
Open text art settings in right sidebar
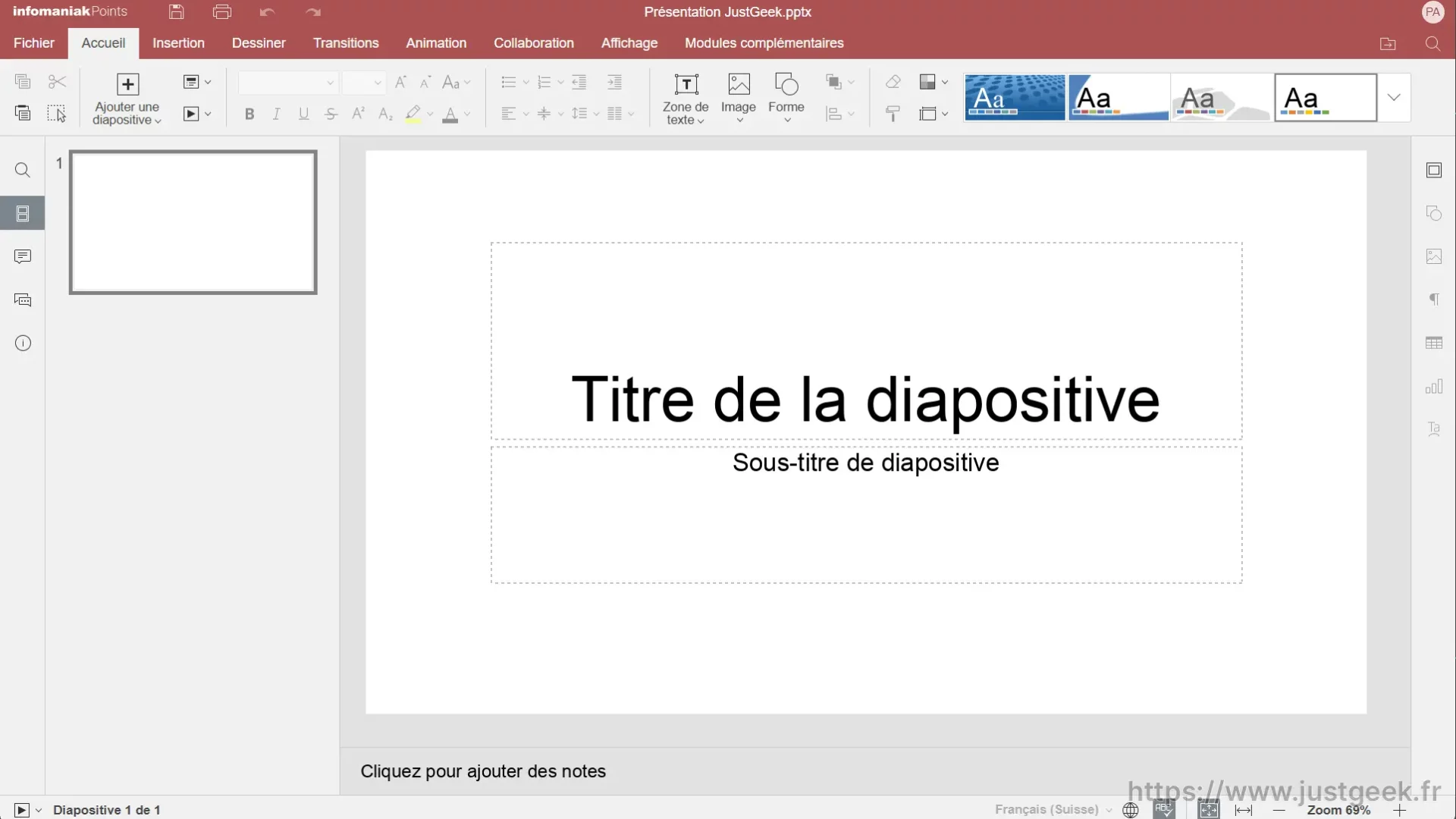pyautogui.click(x=1434, y=429)
